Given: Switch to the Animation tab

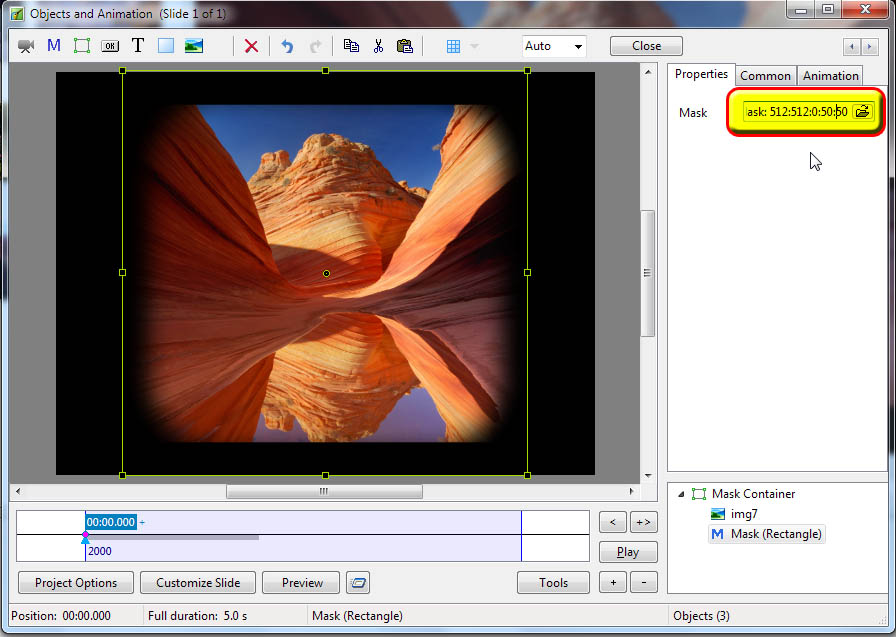Looking at the screenshot, I should coord(830,76).
